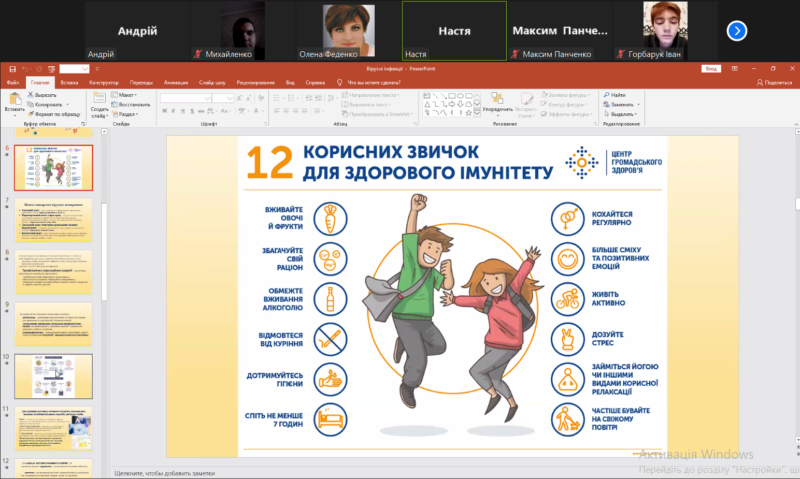Switch to the Конструктор (Design) tab
This screenshot has height=479, width=800.
click(104, 82)
